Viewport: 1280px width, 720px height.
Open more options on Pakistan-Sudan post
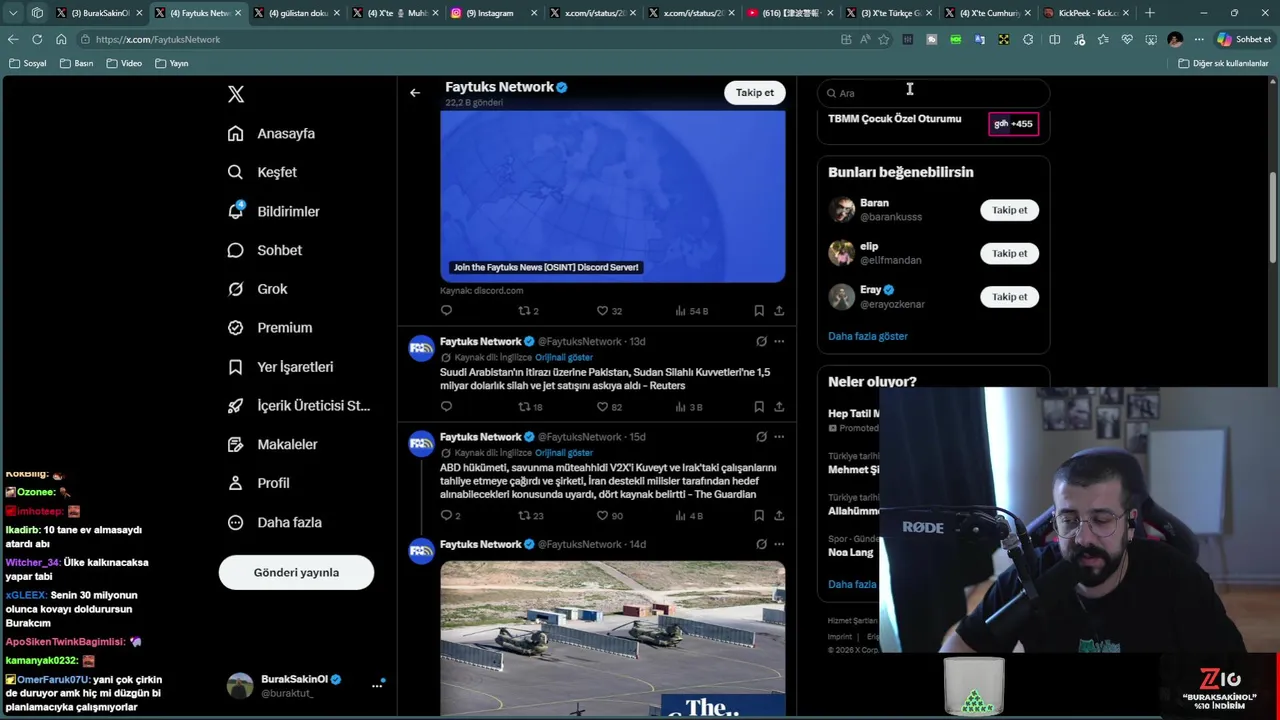pyautogui.click(x=779, y=341)
